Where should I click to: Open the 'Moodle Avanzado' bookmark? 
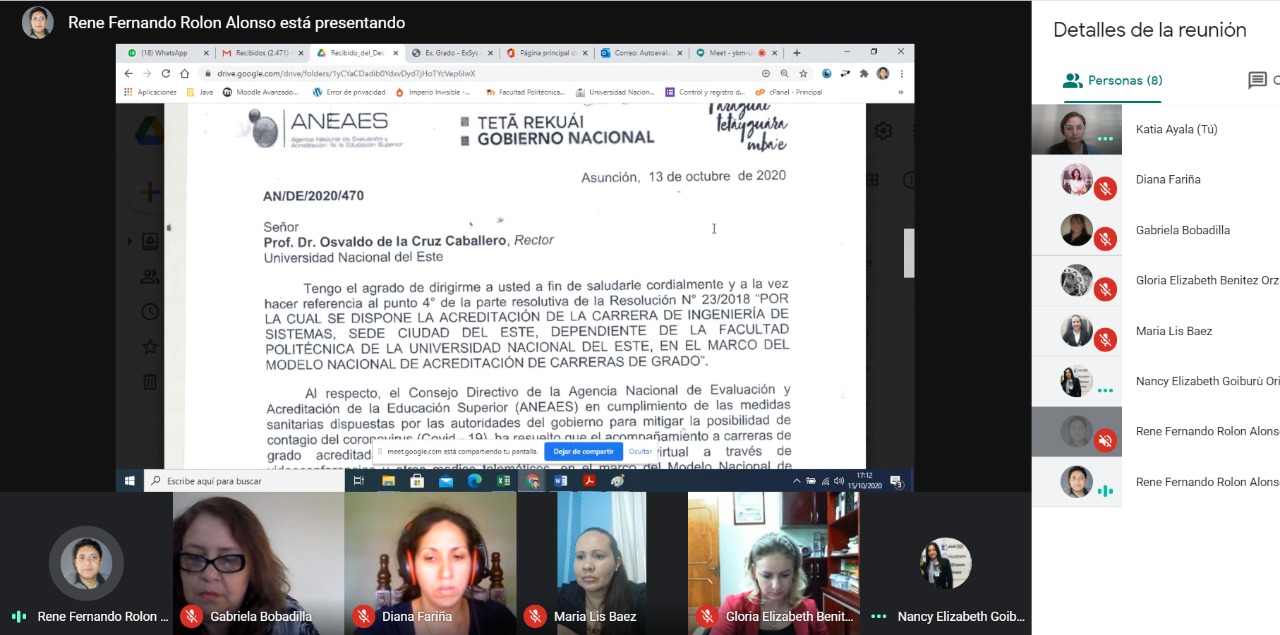[x=261, y=92]
